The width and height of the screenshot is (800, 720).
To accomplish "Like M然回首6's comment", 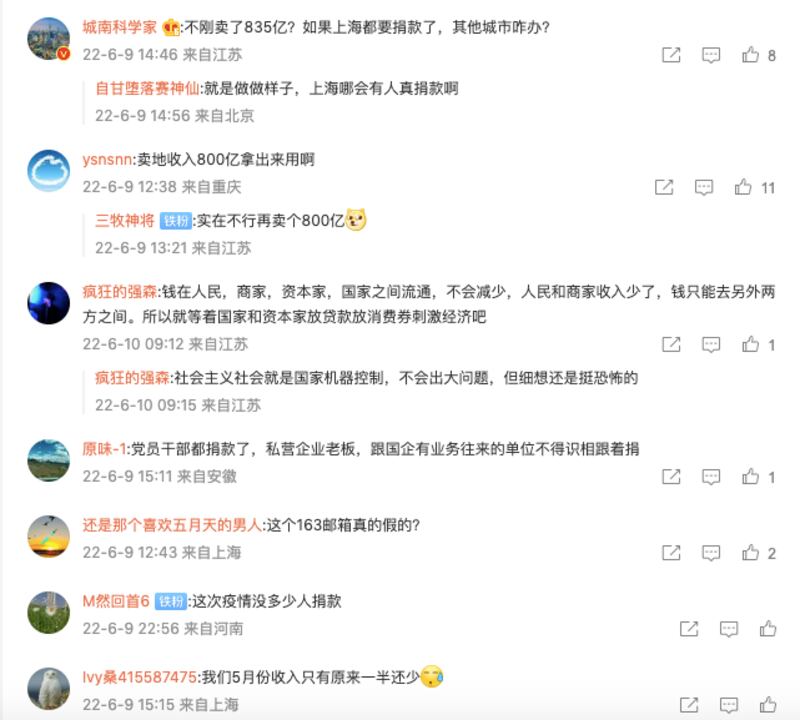I will tap(768, 629).
